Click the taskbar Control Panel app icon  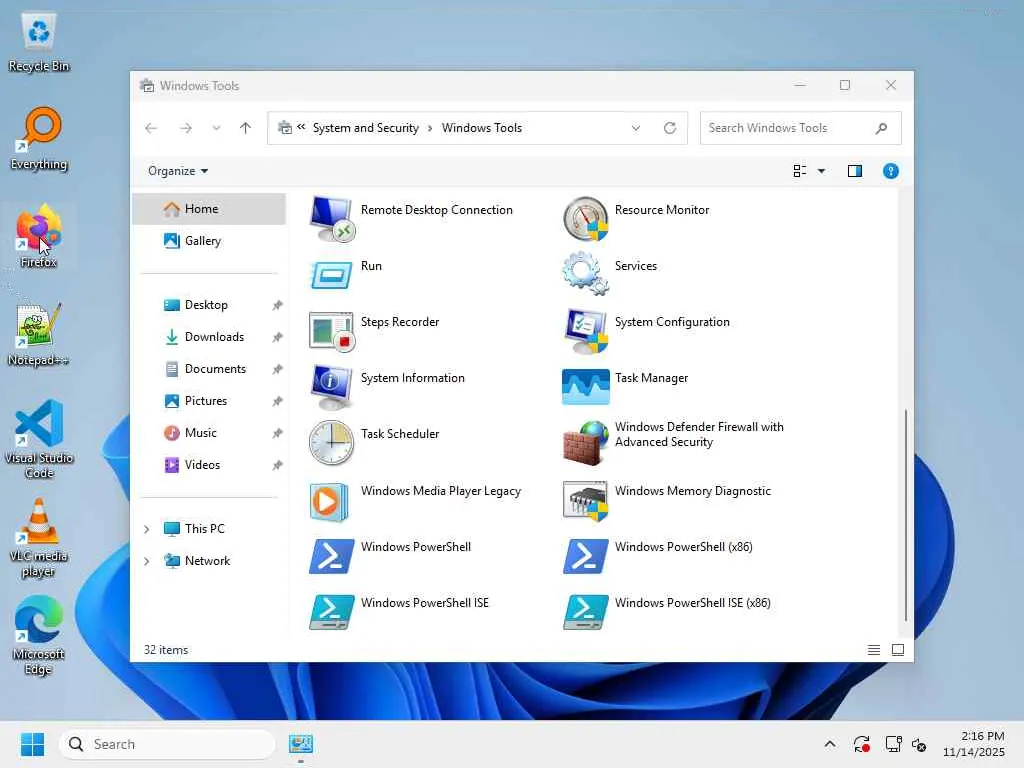[301, 744]
